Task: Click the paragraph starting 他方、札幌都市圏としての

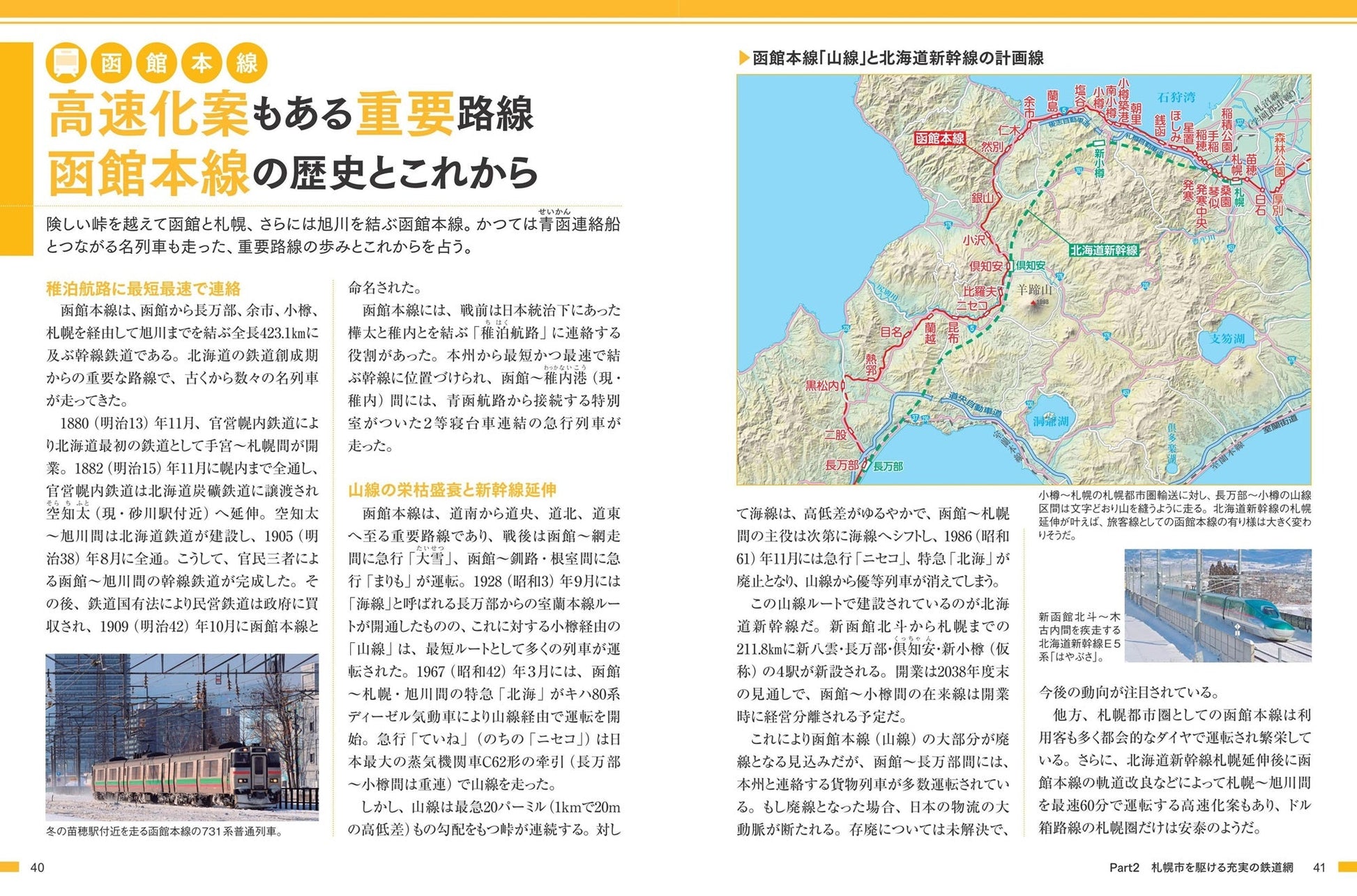Action: tap(1174, 771)
